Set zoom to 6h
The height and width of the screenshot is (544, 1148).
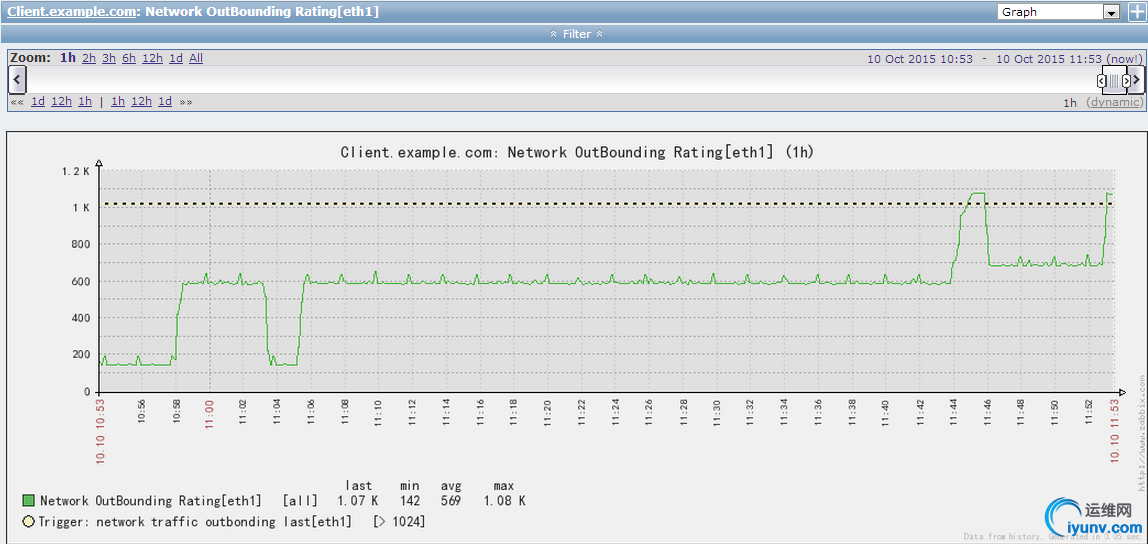tap(129, 58)
